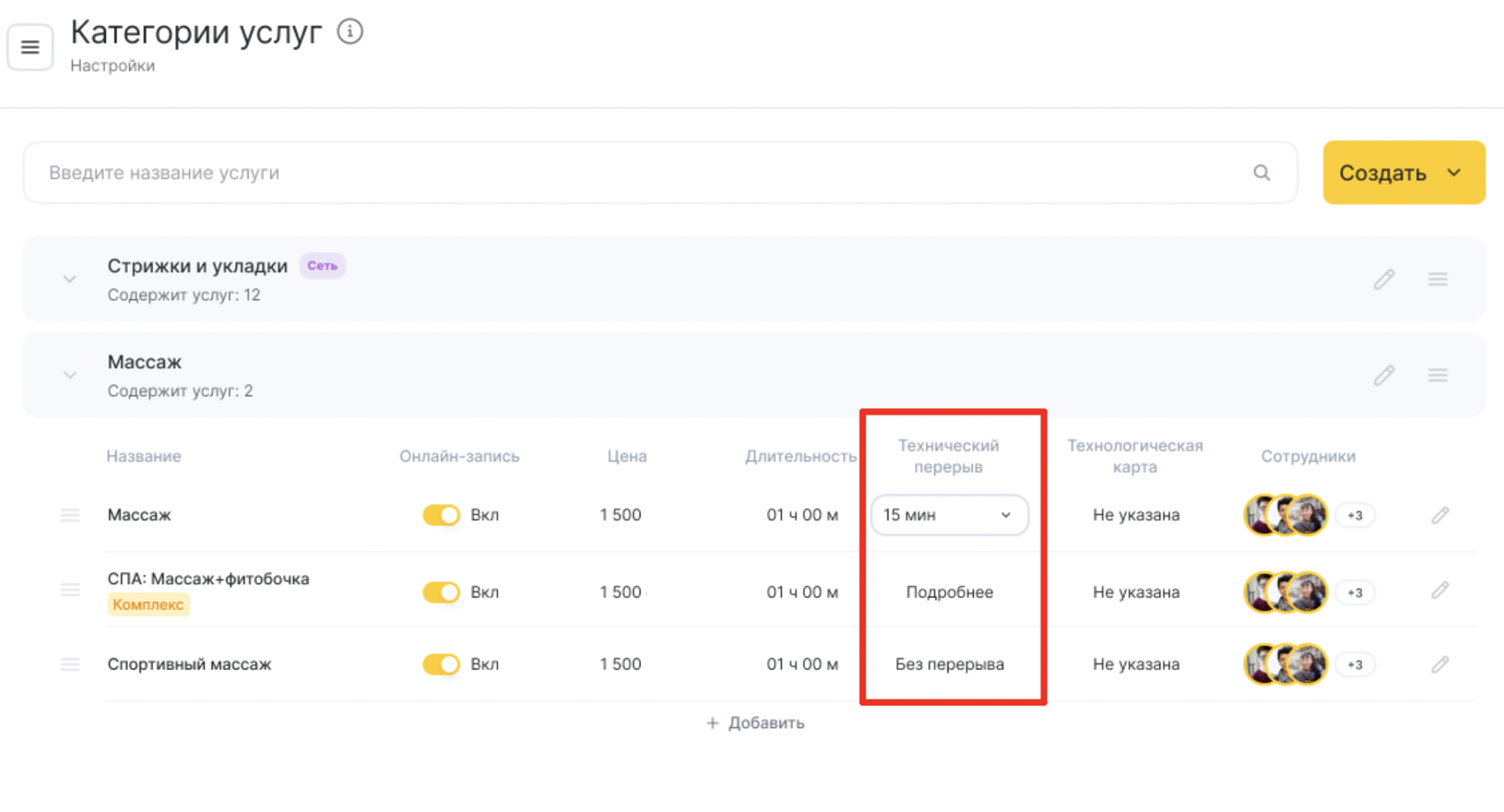
Task: Click the search magnifier icon
Action: (x=1261, y=173)
